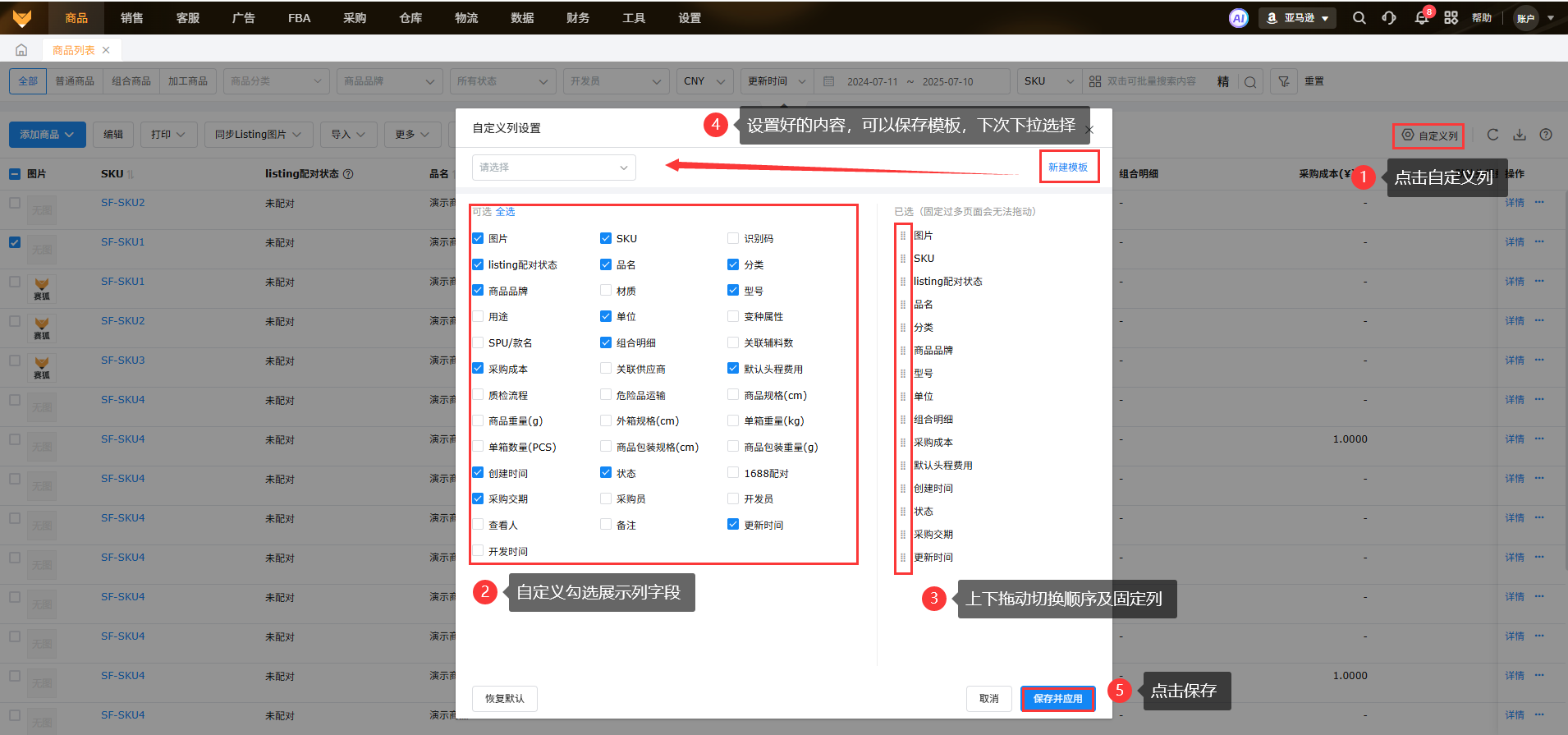Open the 亚马逊 platform dropdown

tap(1297, 18)
